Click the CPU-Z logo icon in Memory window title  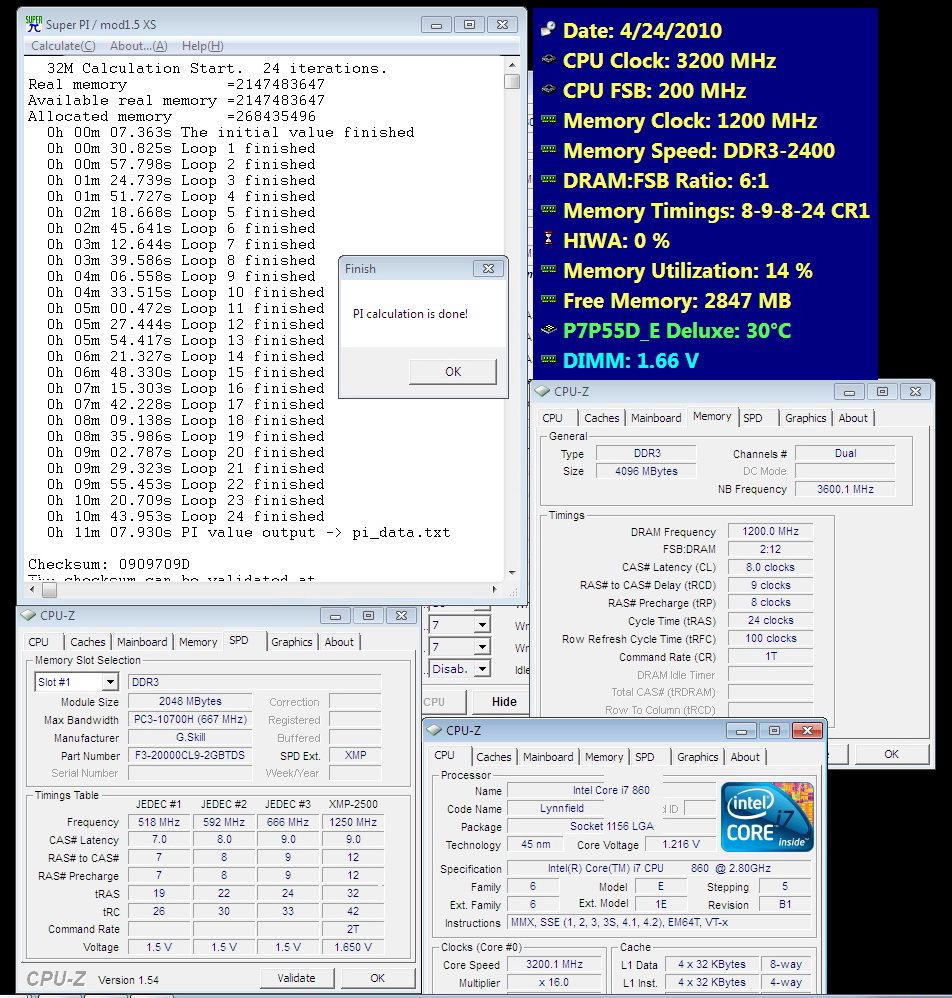pyautogui.click(x=542, y=391)
